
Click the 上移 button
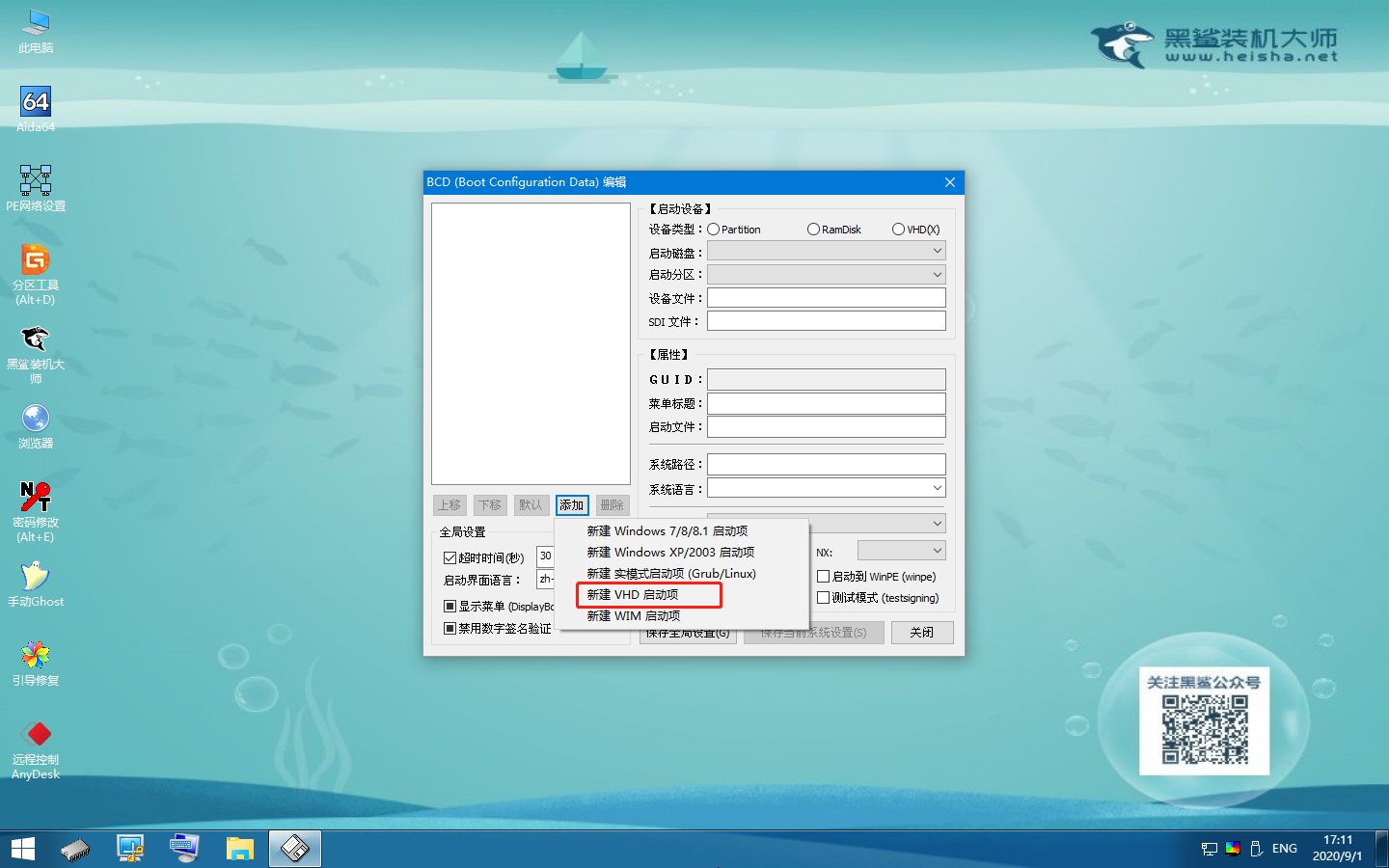click(449, 505)
